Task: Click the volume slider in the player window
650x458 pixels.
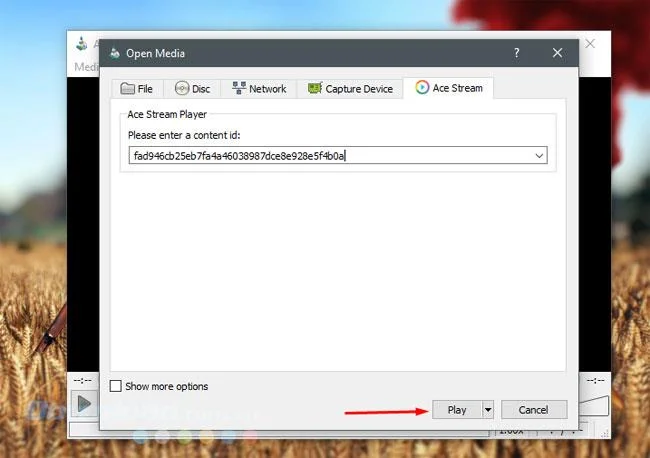Action: click(x=594, y=405)
